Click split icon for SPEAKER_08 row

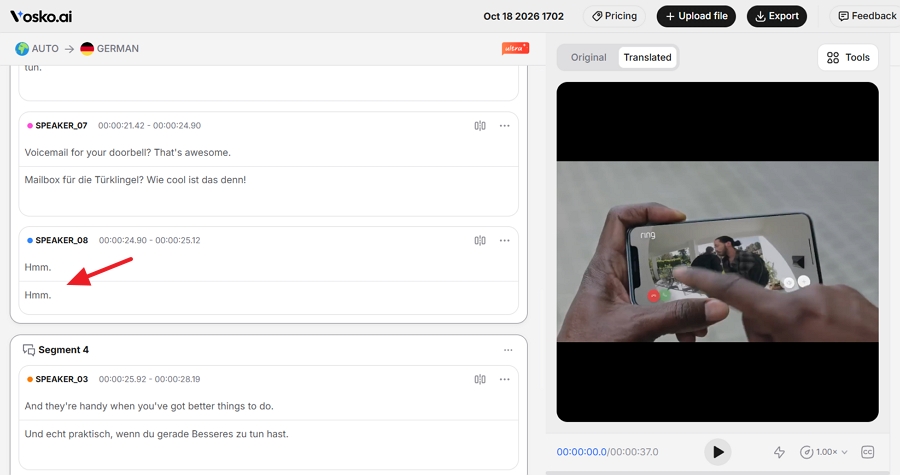[x=480, y=240]
